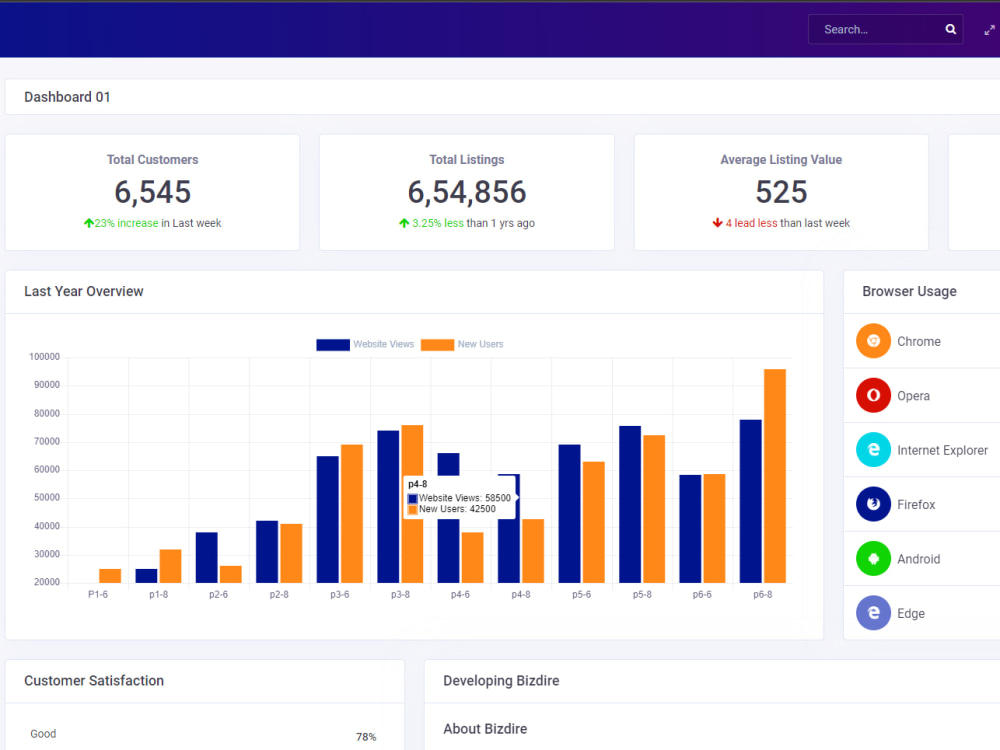
Task: Click the red down arrow under Average Listing Value
Action: 717,223
